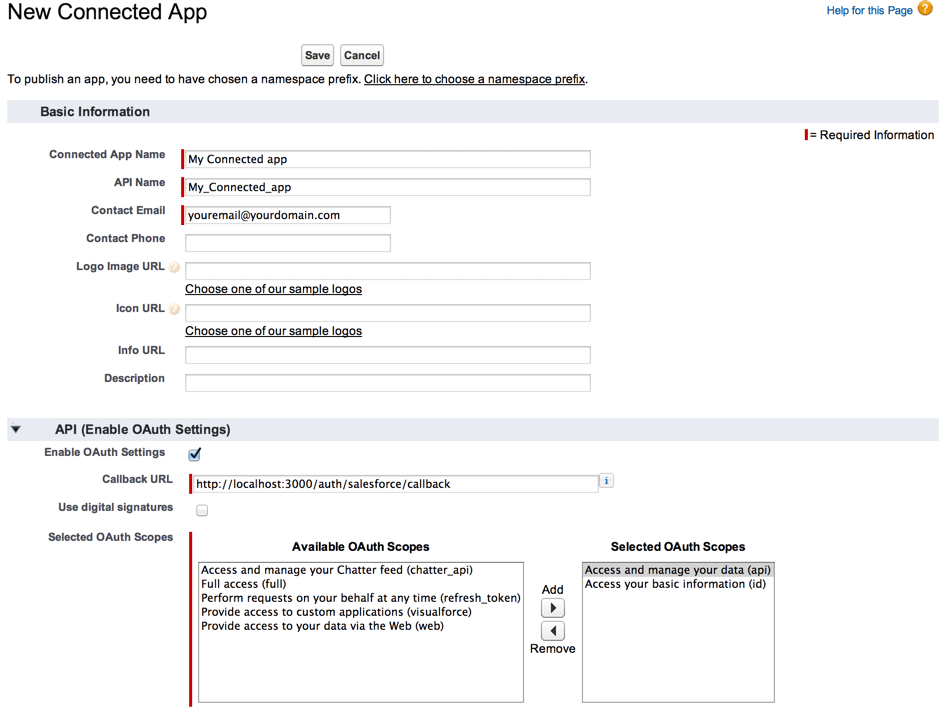Select Access your basic information (id) scope
945x725 pixels.
pyautogui.click(x=675, y=584)
